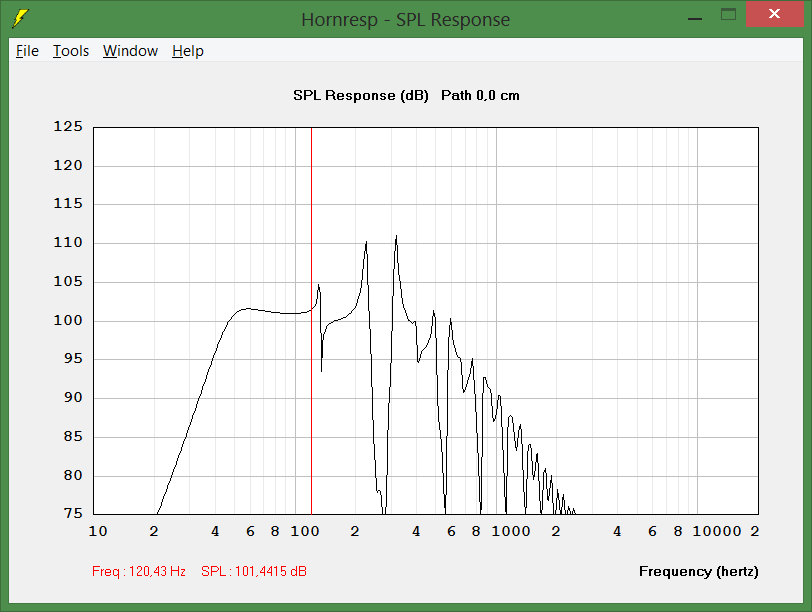The image size is (812, 612).
Task: Click the 'SPL Response (dB)' chart title
Action: coord(360,95)
